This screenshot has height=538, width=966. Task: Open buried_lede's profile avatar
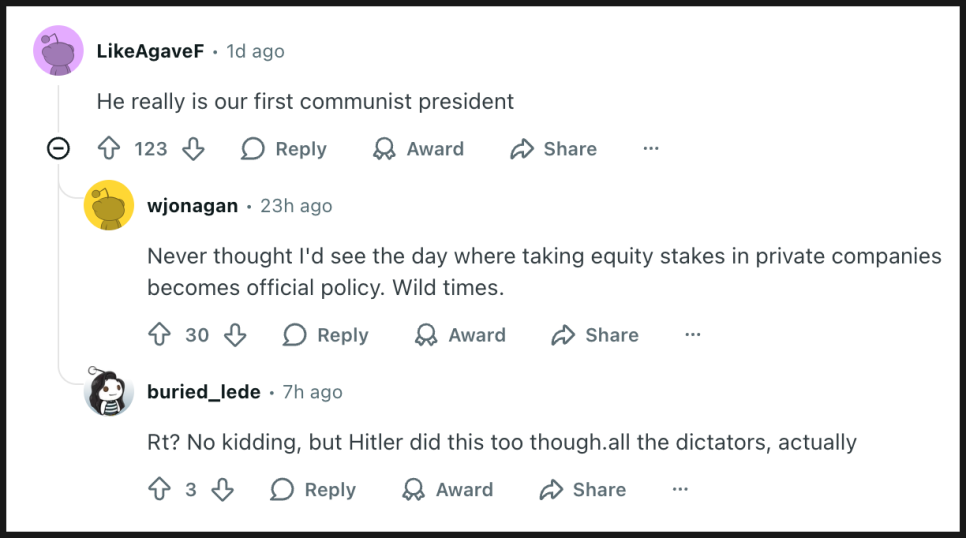click(x=109, y=392)
